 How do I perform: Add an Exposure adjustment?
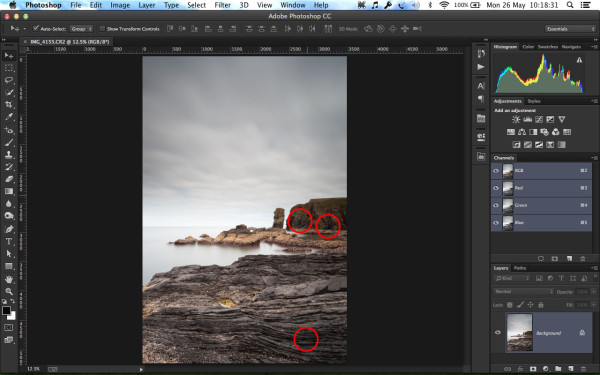pyautogui.click(x=550, y=119)
